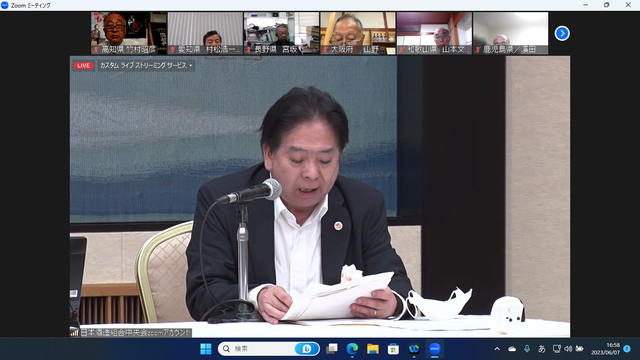
Task: Click the Zoom taskbar icon
Action: click(434, 349)
